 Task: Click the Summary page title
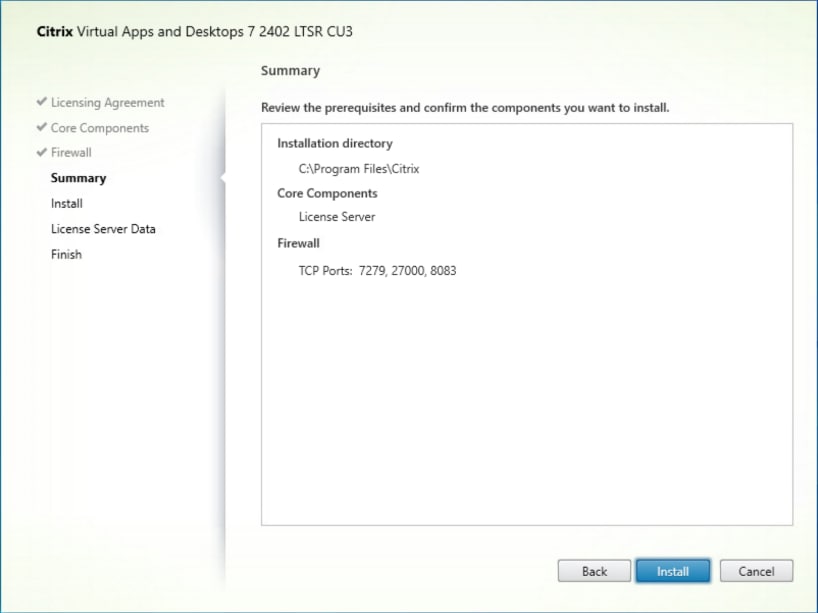(290, 71)
